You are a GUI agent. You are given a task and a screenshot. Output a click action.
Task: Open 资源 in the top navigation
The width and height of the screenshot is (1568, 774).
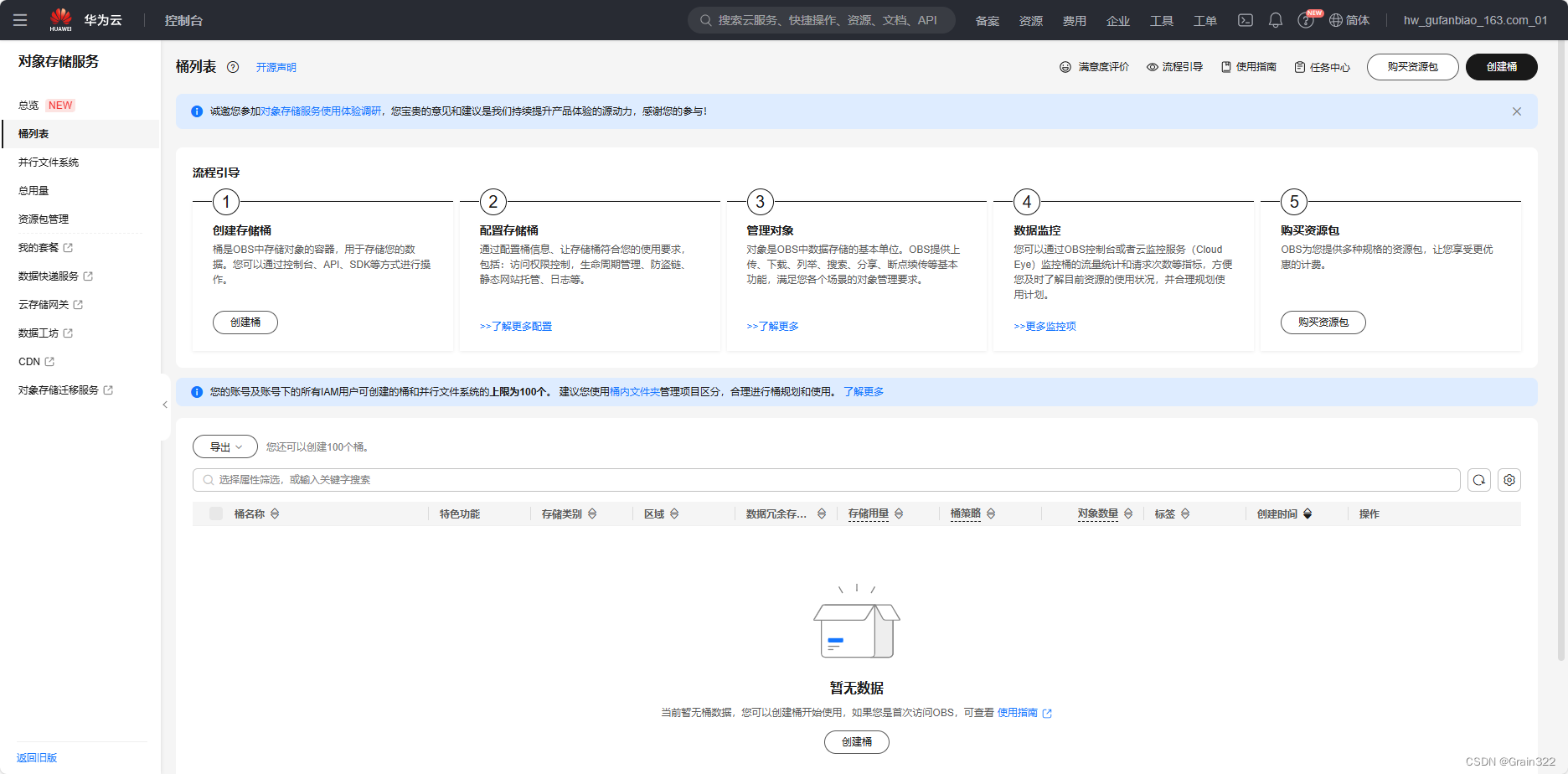(x=1031, y=20)
